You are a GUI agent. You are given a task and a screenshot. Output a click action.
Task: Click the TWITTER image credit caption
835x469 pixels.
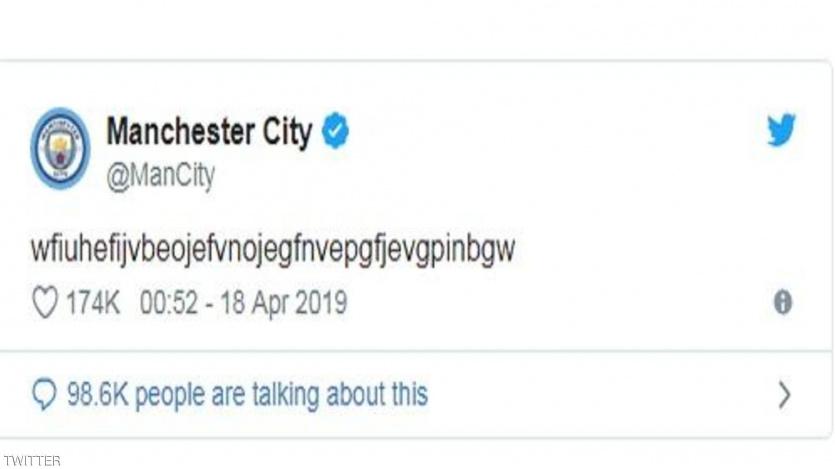31,460
